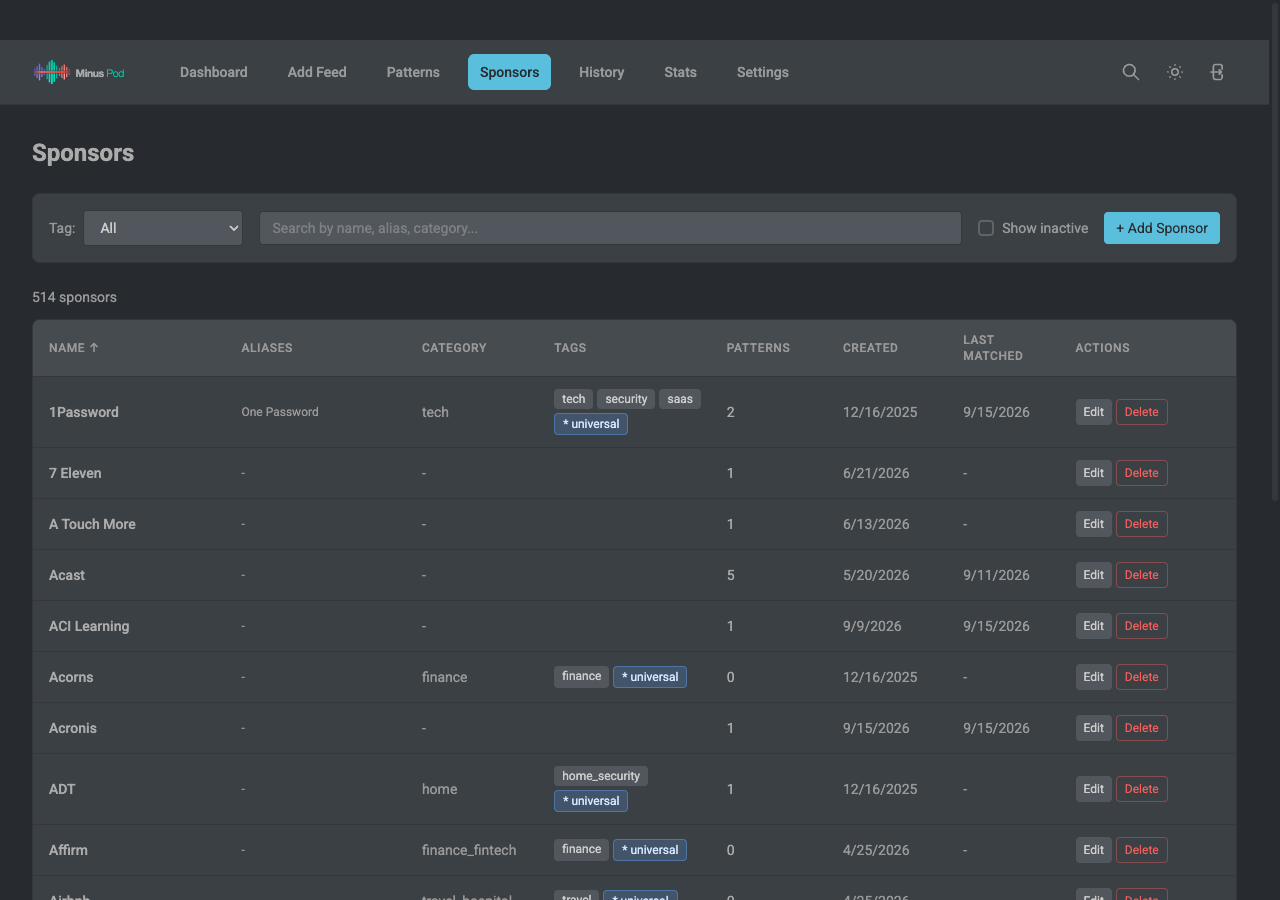
Task: Edit the 7 Eleven sponsor
Action: (x=1094, y=473)
